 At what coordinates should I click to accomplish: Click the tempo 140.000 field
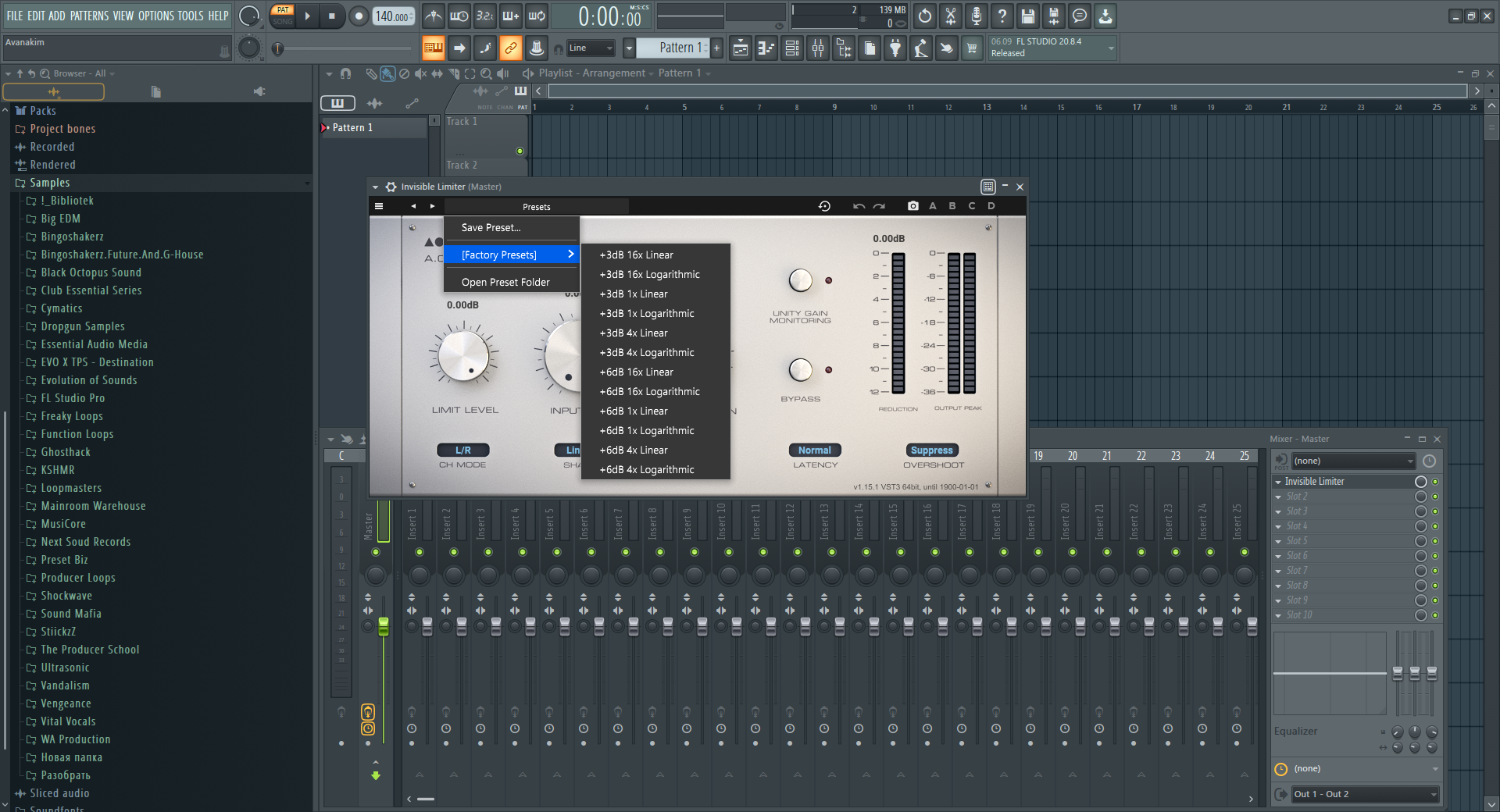click(x=394, y=16)
